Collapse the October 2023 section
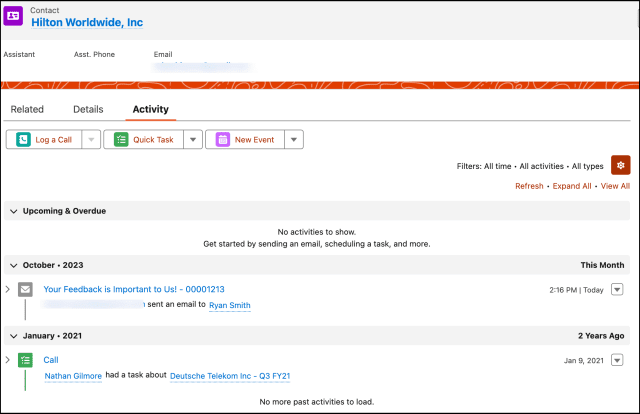Viewport: 640px width, 414px height. (x=13, y=265)
